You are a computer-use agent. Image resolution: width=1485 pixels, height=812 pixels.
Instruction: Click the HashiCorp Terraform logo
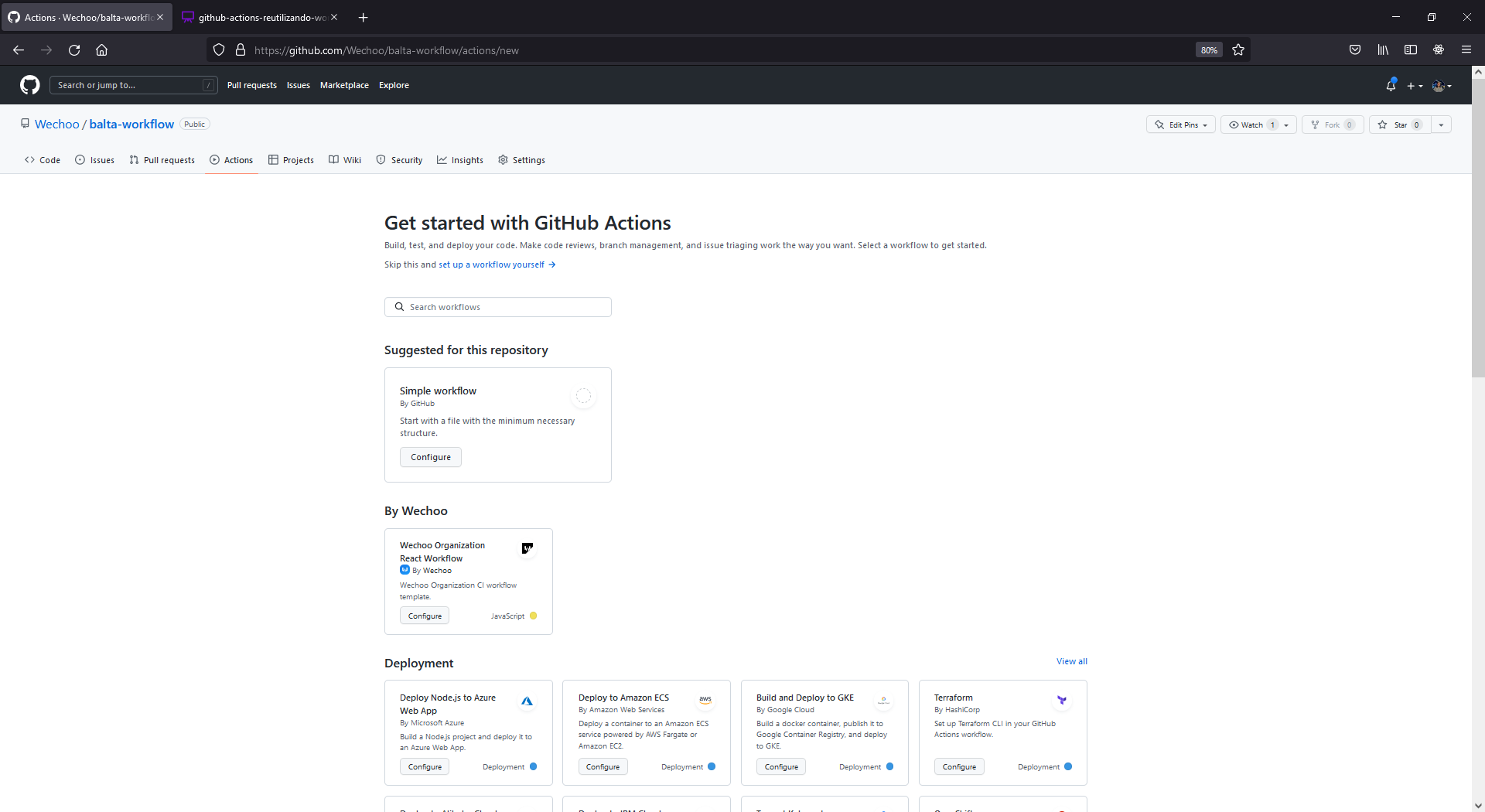pyautogui.click(x=1062, y=700)
